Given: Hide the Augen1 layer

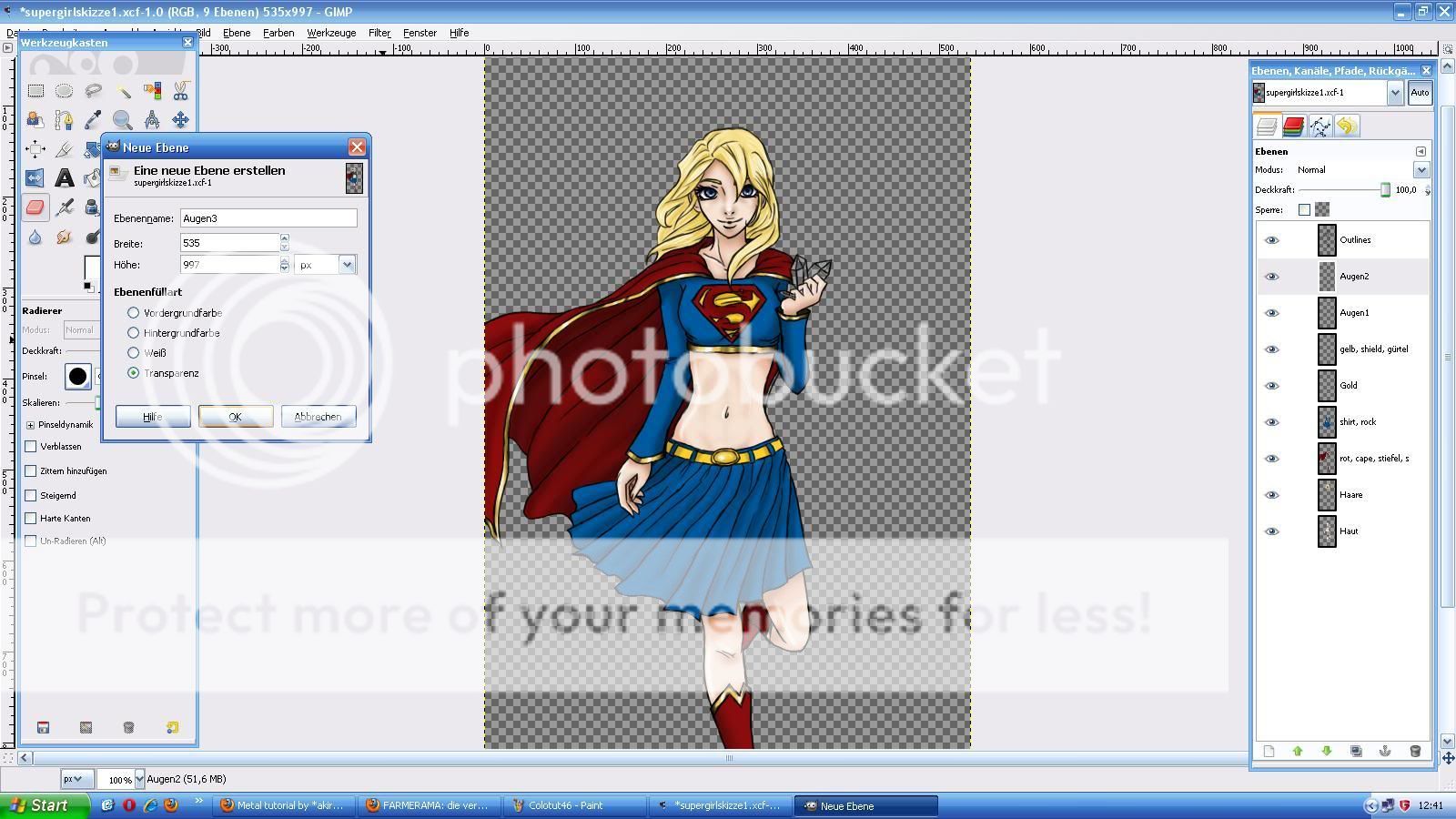Looking at the screenshot, I should [x=1272, y=313].
